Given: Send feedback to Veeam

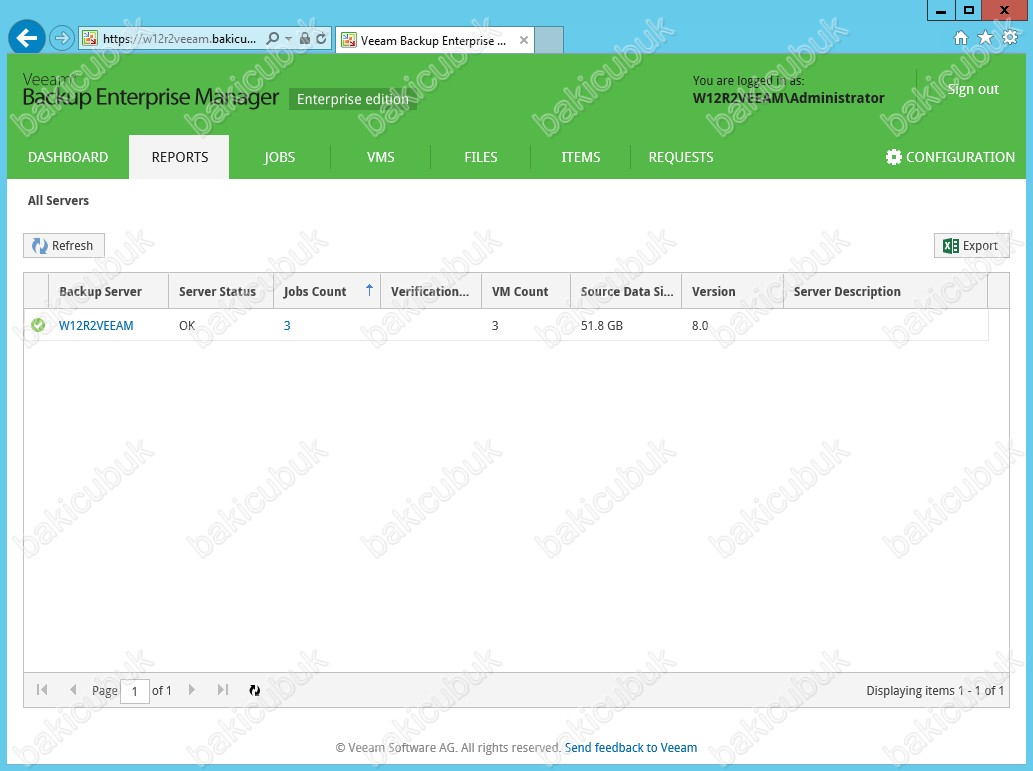Looking at the screenshot, I should tap(630, 748).
